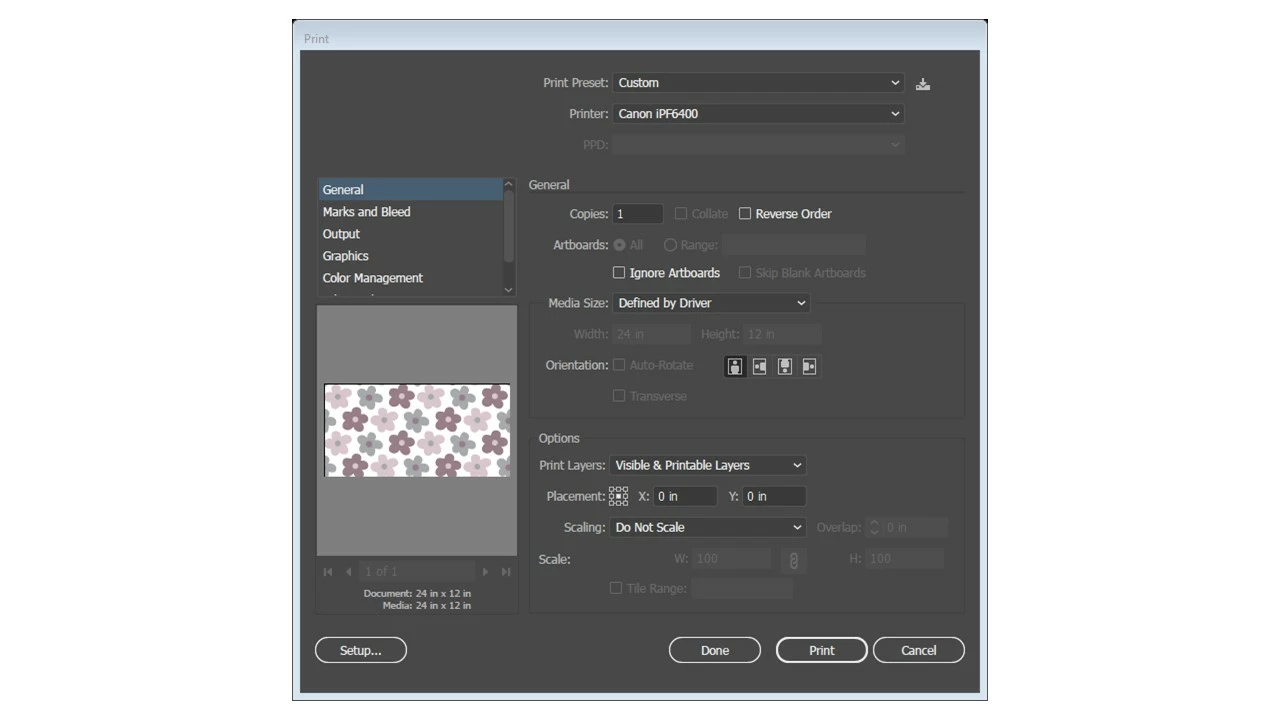Open the Scaling dropdown
The image size is (1280, 720).
click(708, 527)
